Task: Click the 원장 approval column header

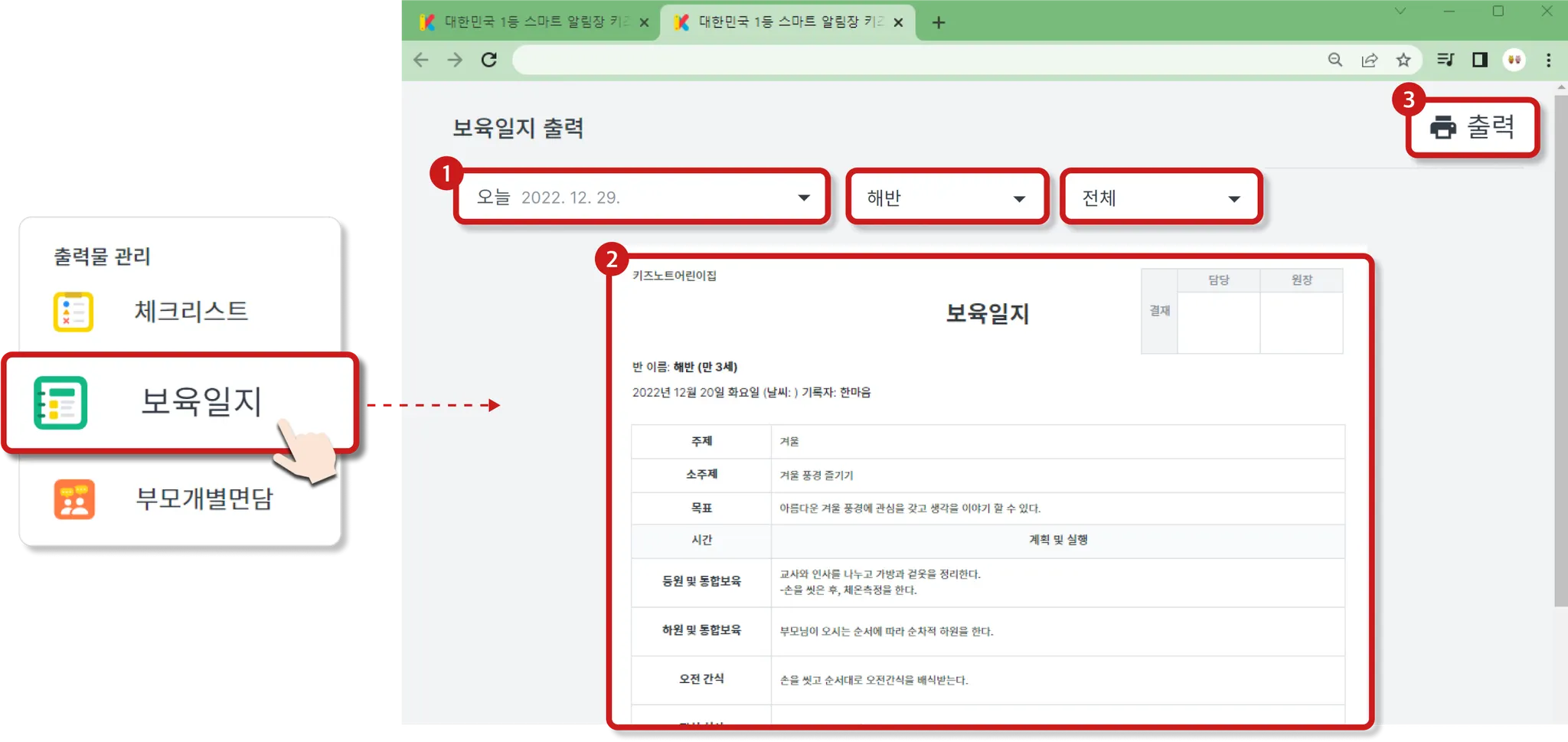Action: pyautogui.click(x=1302, y=280)
